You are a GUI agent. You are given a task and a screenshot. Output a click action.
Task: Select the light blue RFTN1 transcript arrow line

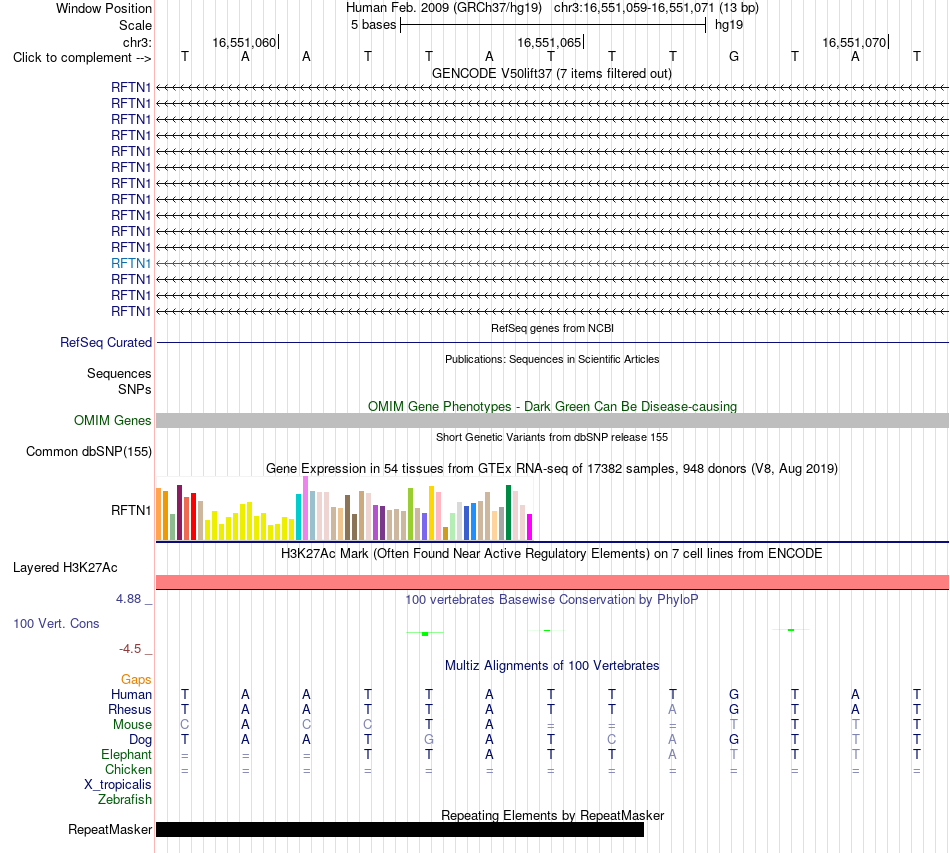[553, 264]
